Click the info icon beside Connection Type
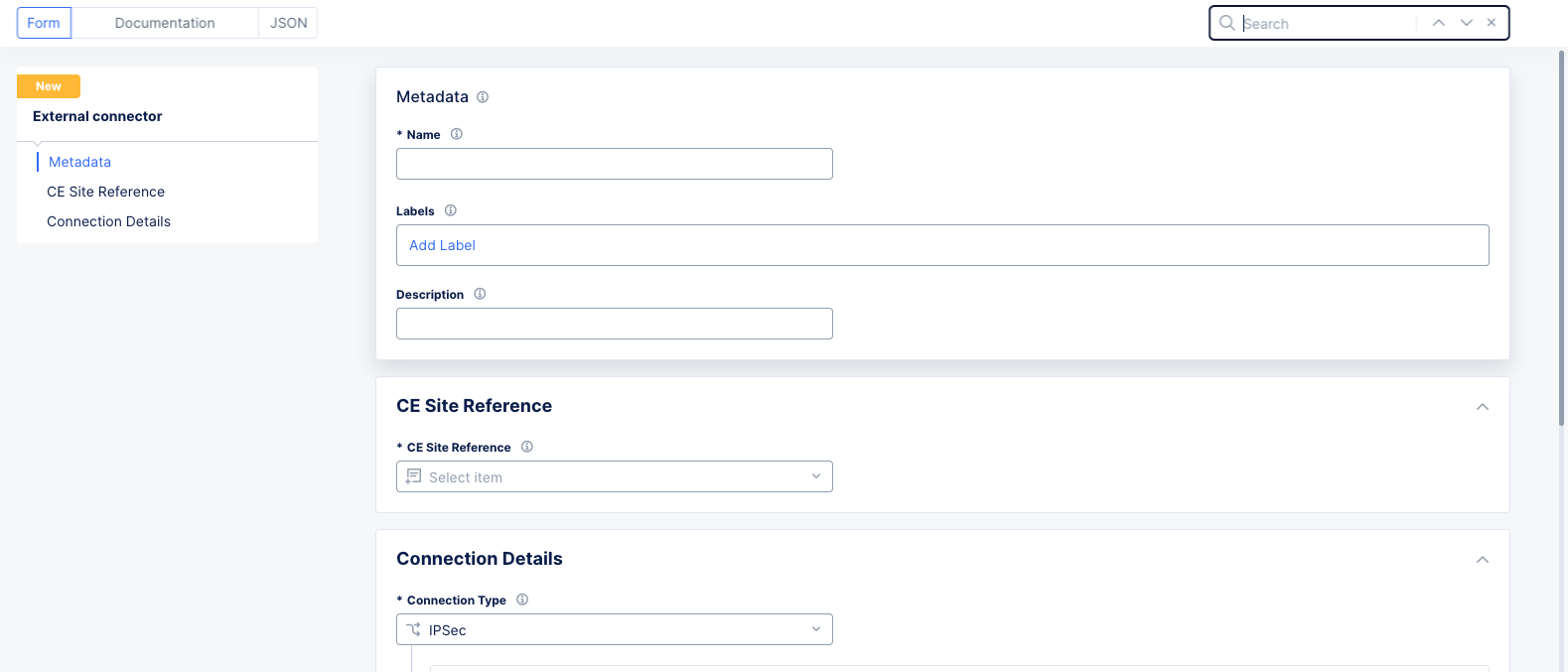 point(522,600)
